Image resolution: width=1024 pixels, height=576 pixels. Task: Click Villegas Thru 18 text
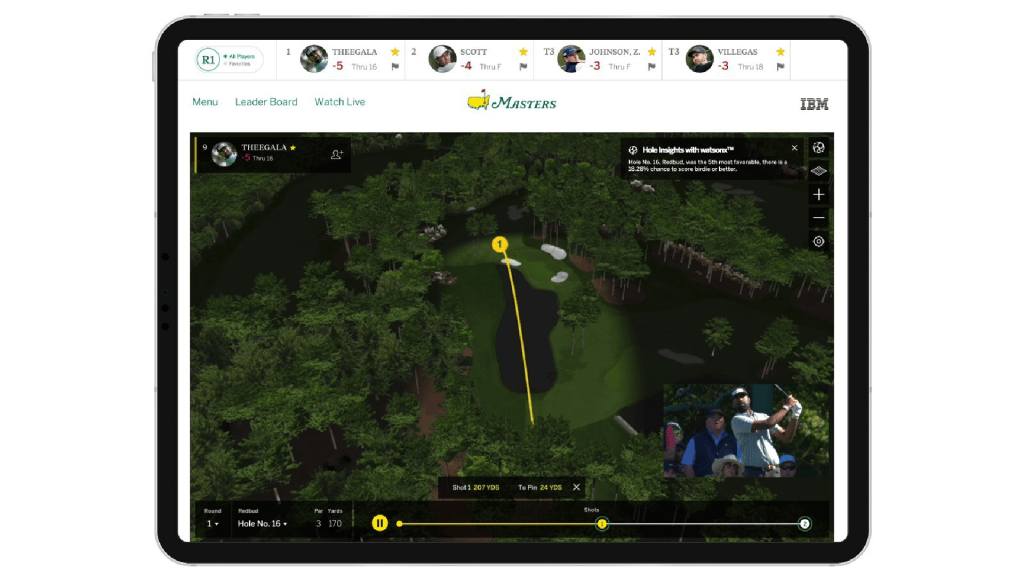click(x=750, y=67)
